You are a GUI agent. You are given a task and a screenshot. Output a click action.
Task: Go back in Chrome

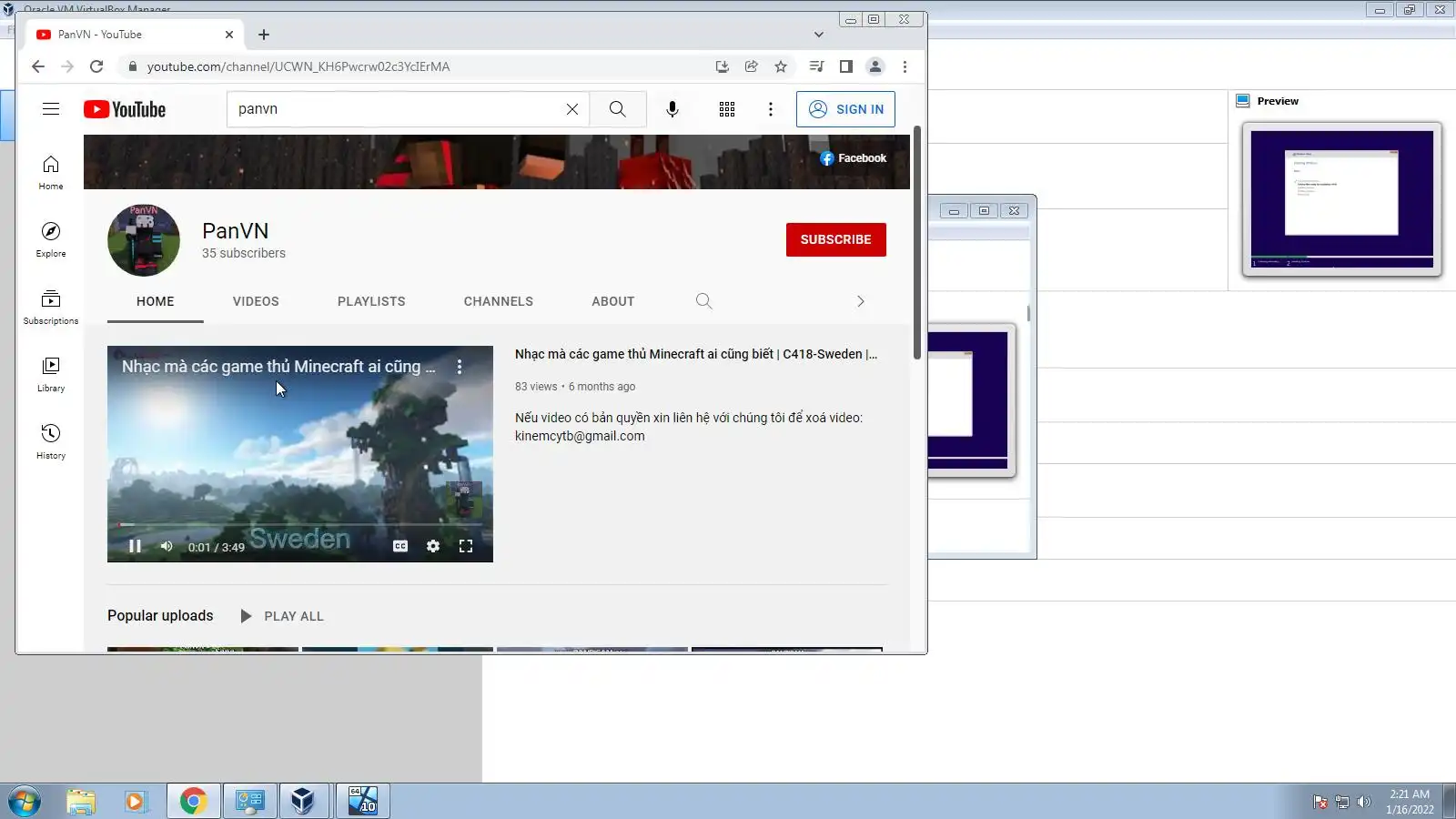(37, 66)
